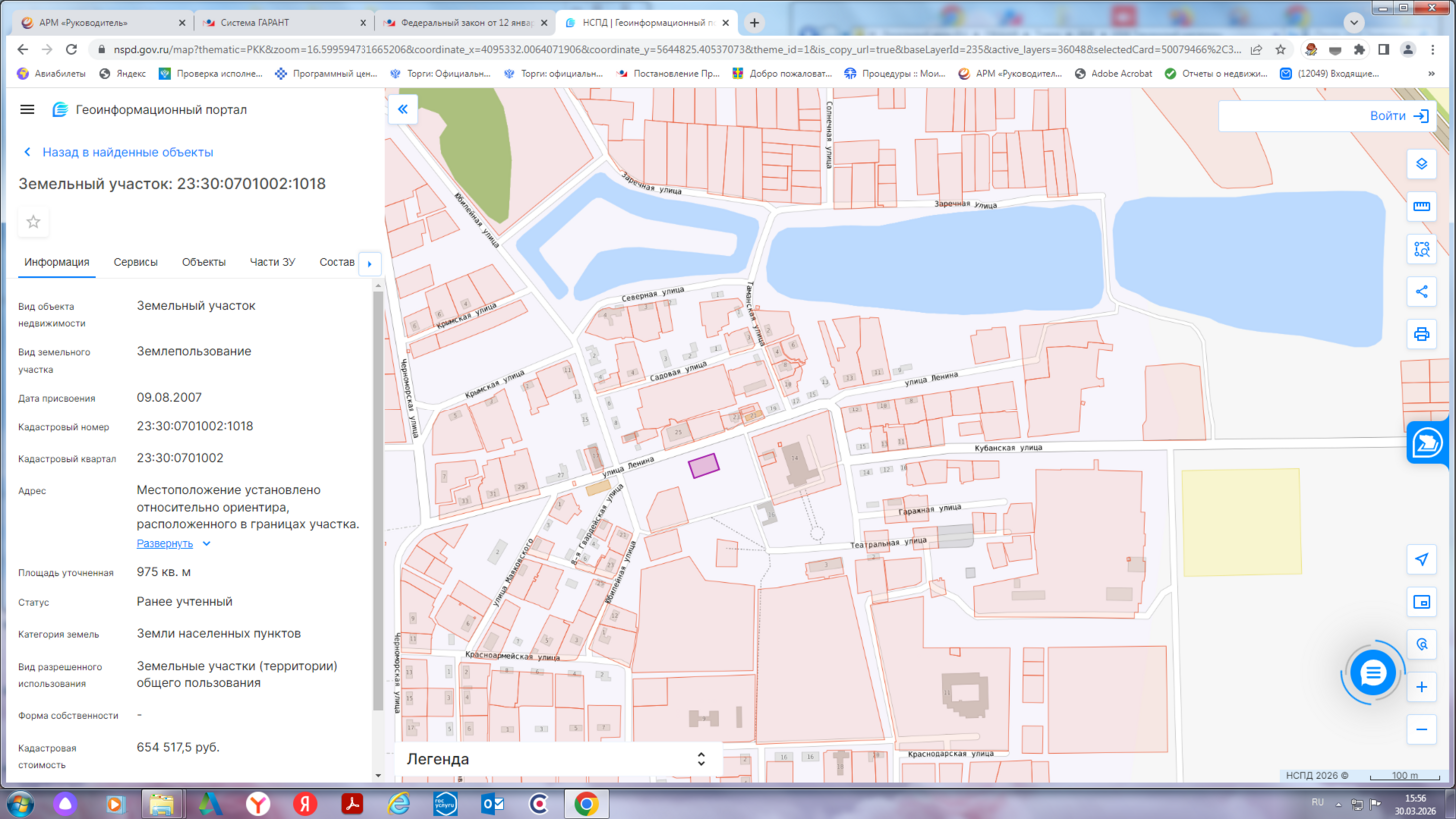Expand the Легенда panel
Image resolution: width=1456 pixels, height=819 pixels.
click(701, 759)
